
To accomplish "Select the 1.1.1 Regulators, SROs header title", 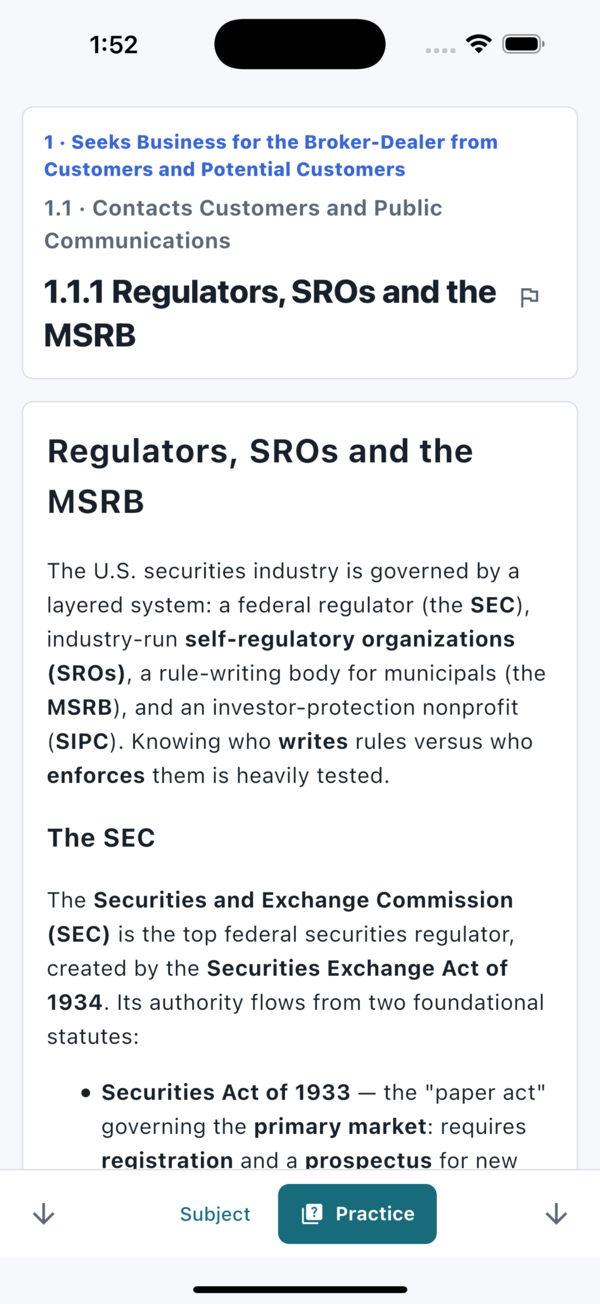I will (270, 313).
